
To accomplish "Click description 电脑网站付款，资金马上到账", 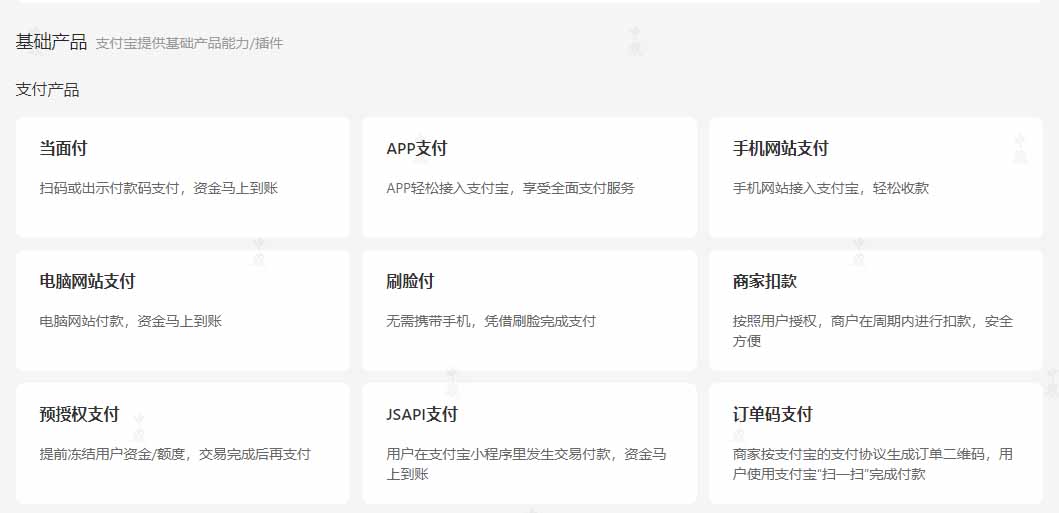I will pyautogui.click(x=130, y=321).
